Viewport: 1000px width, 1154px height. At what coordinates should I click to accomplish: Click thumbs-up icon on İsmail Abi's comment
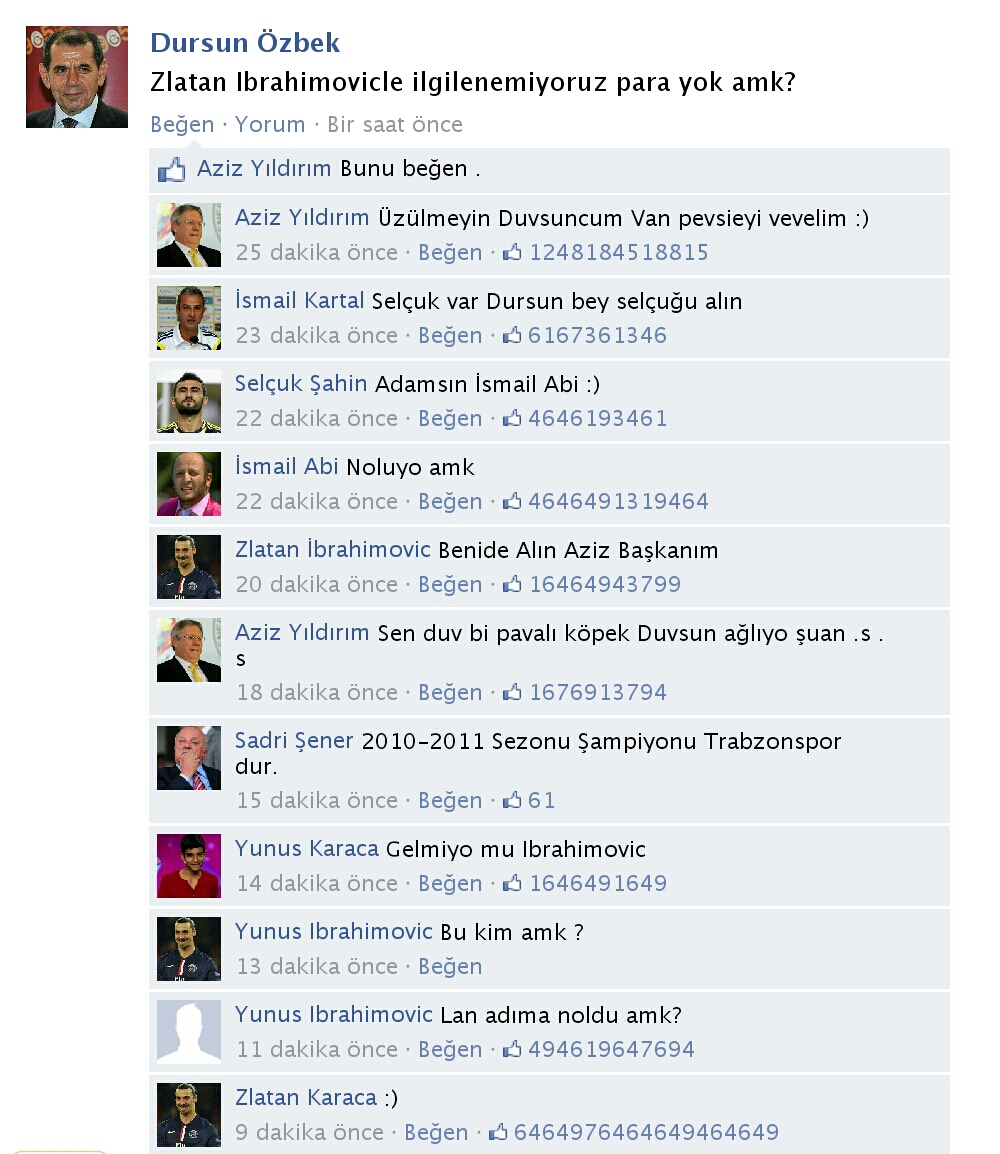pyautogui.click(x=512, y=502)
